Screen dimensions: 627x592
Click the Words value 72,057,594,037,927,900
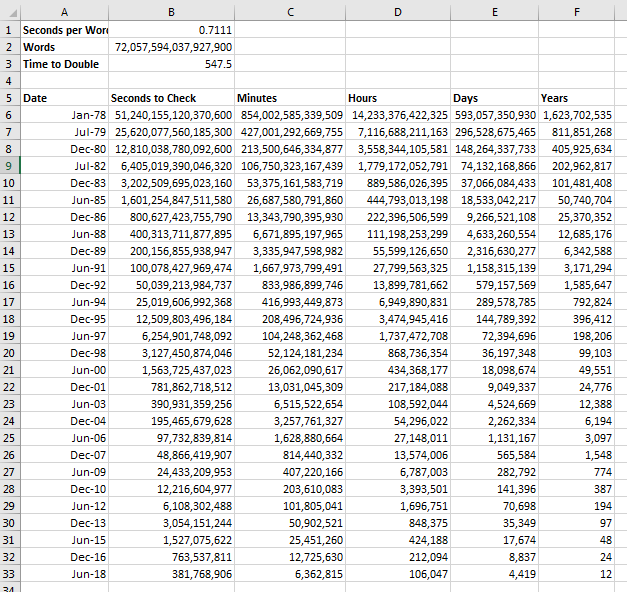click(171, 47)
